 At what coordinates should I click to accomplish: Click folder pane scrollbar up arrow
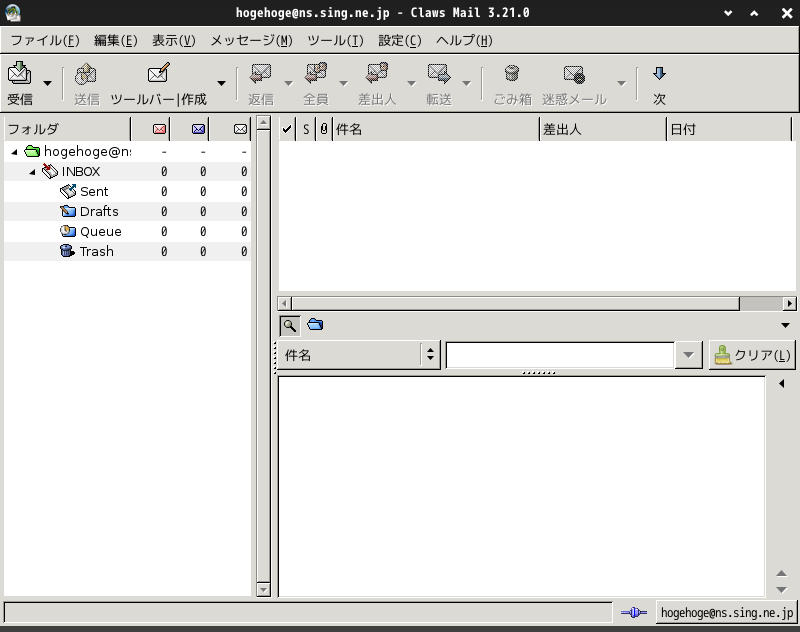263,123
